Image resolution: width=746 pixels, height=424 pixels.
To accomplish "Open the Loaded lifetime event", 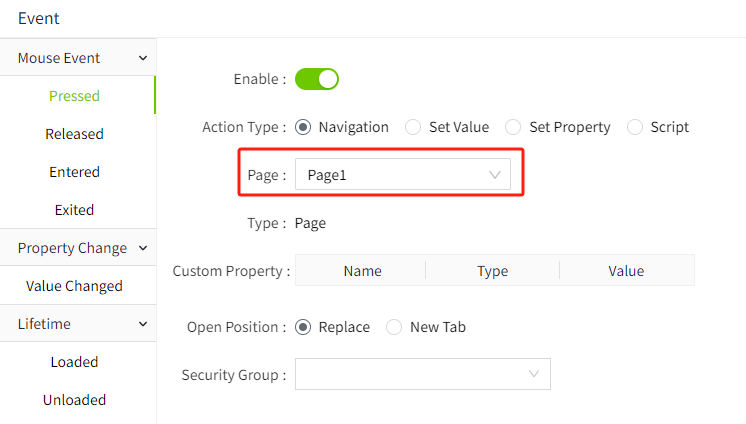I will [x=74, y=362].
